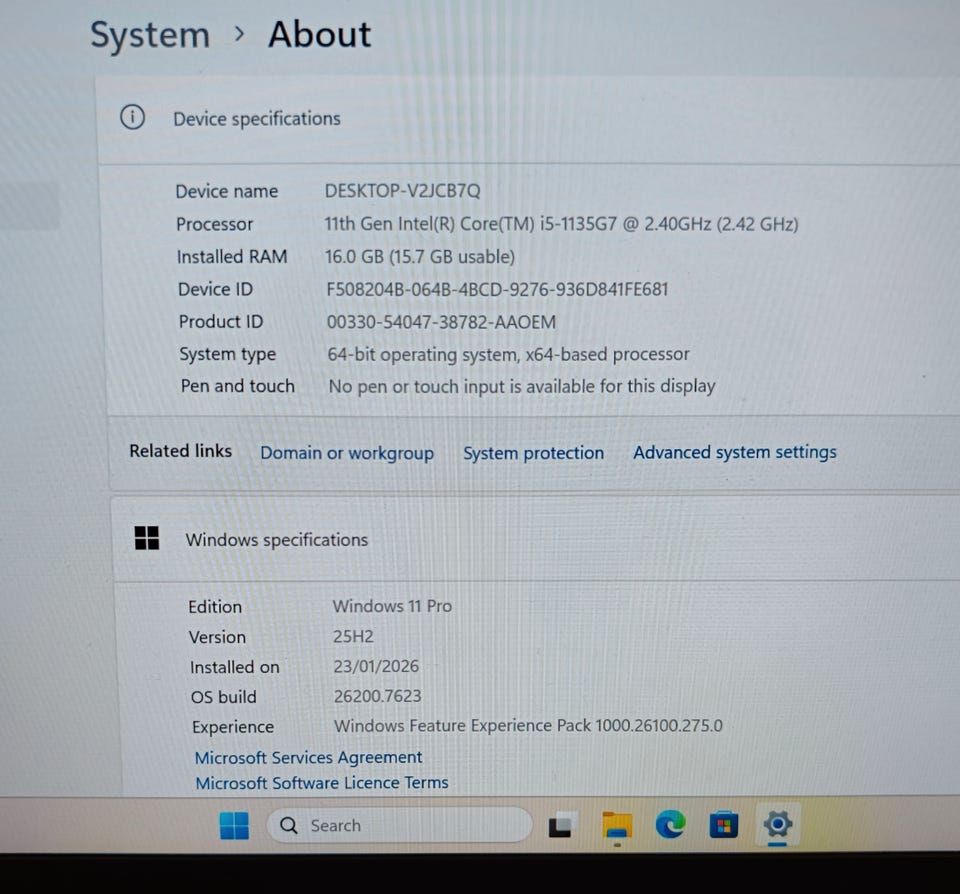960x894 pixels.
Task: Open Microsoft Edge from the taskbar
Action: point(670,825)
